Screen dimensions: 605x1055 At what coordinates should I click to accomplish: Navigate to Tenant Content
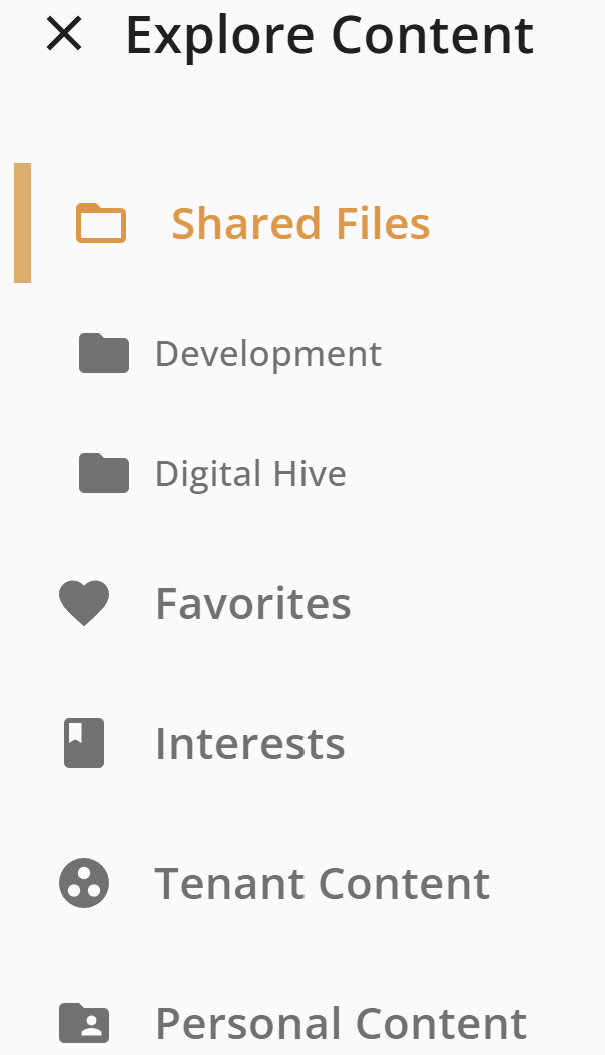(x=322, y=883)
